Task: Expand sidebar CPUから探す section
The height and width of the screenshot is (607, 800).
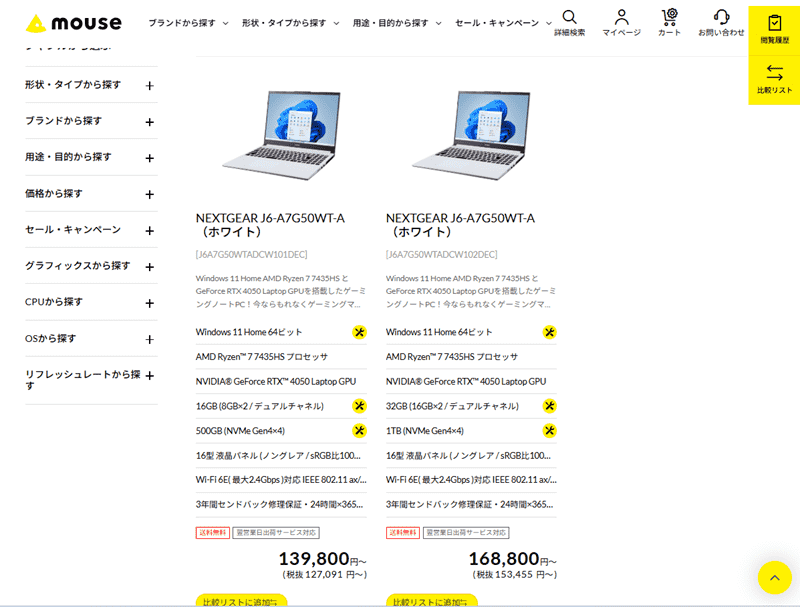Action: 91,302
